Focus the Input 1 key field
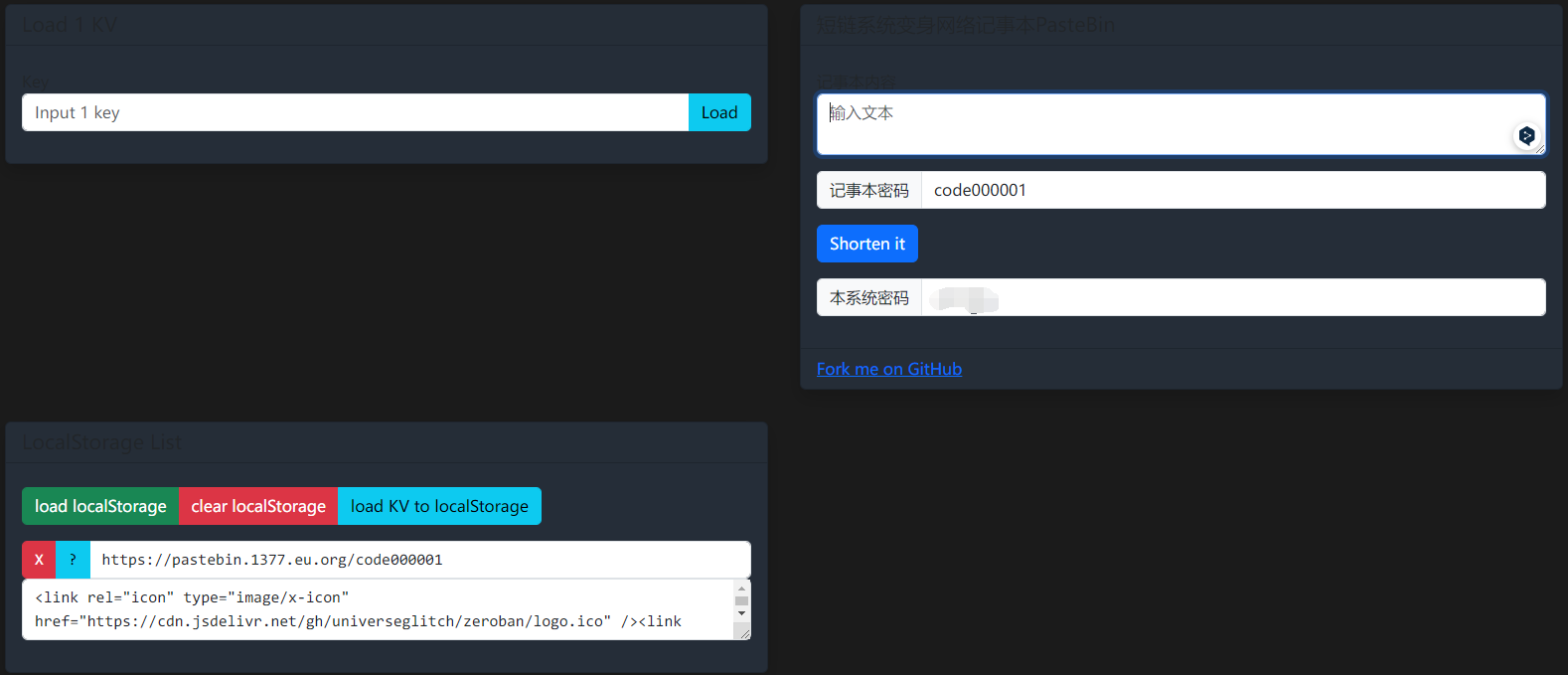This screenshot has height=675, width=1568. [356, 112]
